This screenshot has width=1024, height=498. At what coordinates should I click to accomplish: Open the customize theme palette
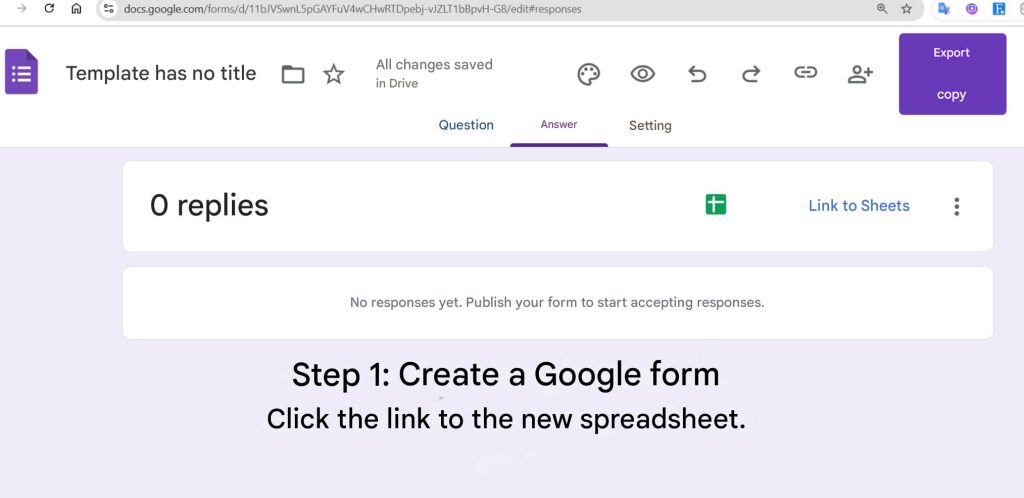[x=589, y=74]
